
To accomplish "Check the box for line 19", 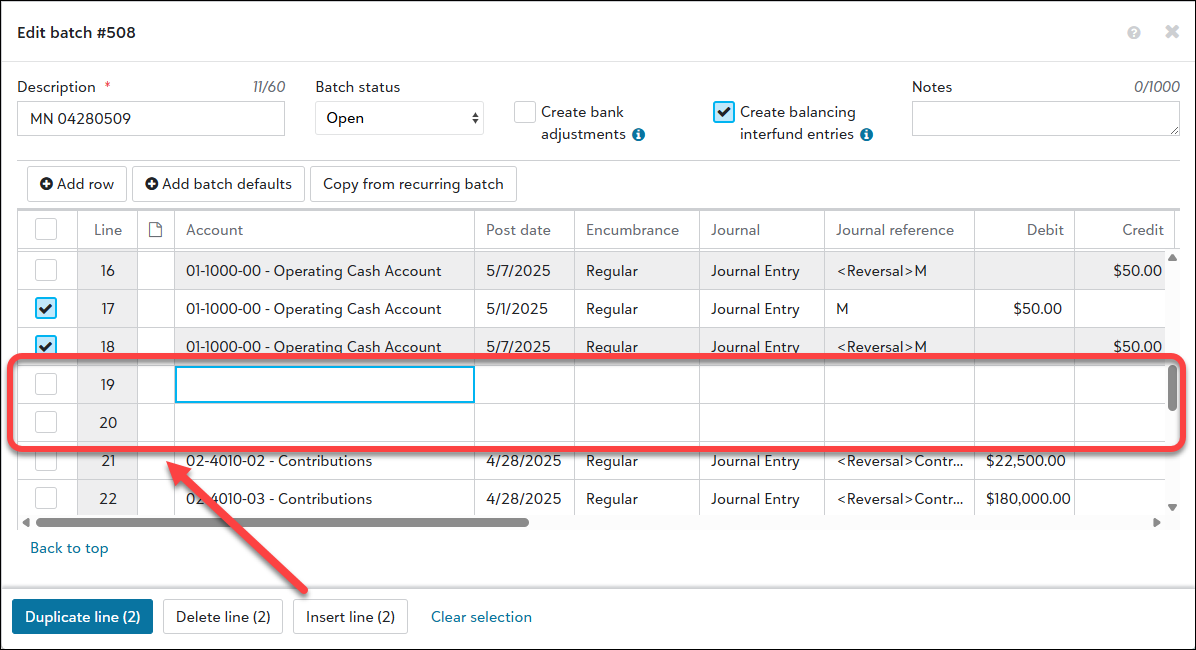I will (x=46, y=384).
